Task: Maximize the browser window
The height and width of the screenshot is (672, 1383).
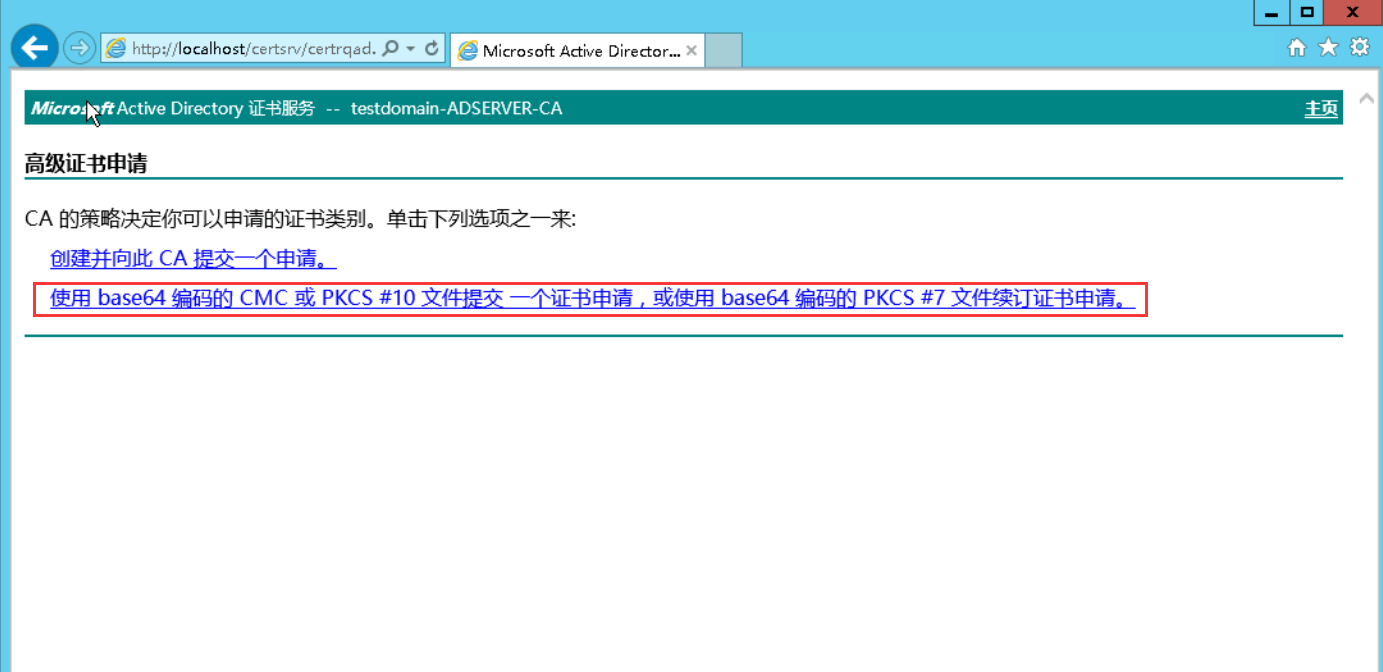Action: [x=1306, y=13]
